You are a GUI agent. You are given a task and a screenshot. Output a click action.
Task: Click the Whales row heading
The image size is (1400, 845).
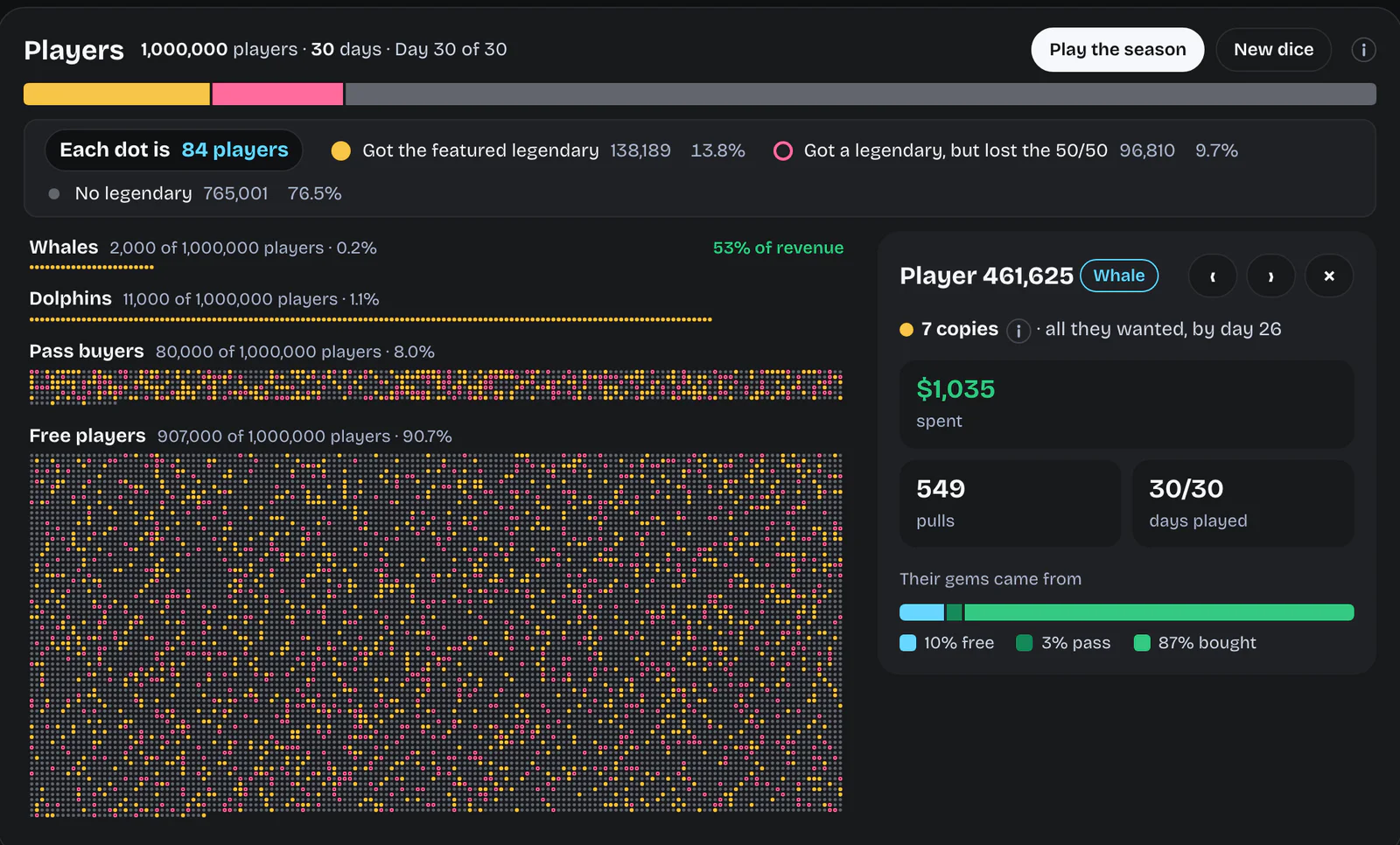point(64,248)
